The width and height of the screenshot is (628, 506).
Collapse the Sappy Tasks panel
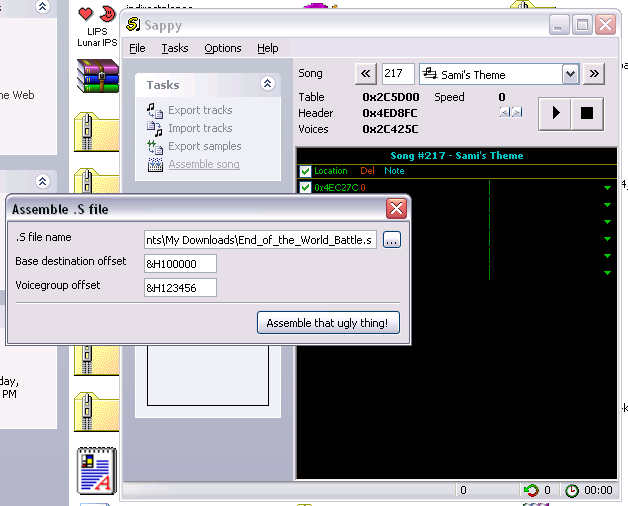268,83
